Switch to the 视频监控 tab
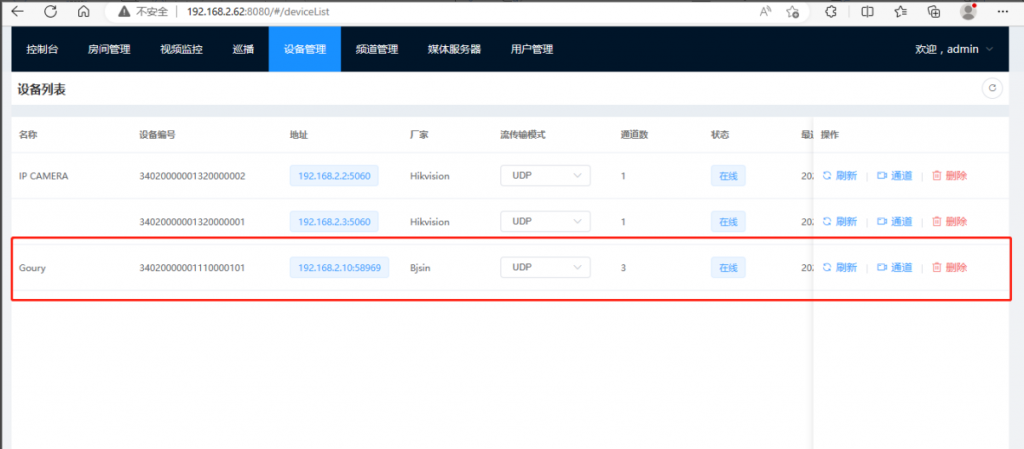 179,49
